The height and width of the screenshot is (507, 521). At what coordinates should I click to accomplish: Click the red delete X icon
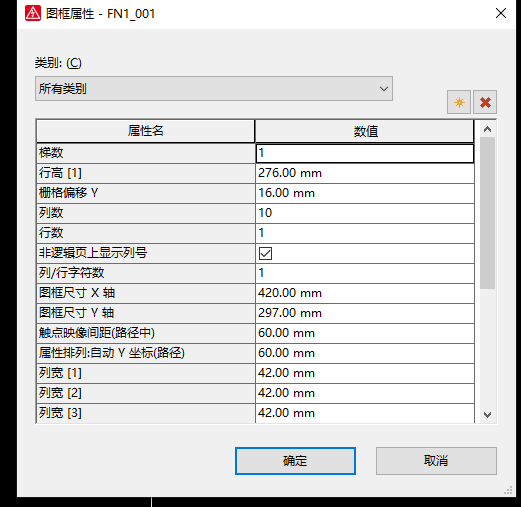point(485,102)
